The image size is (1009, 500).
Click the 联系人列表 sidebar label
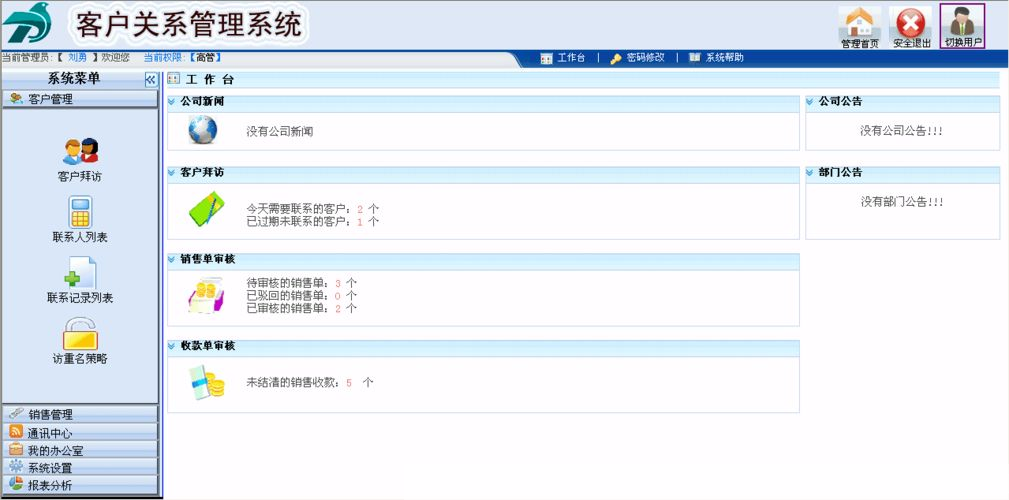(80, 237)
